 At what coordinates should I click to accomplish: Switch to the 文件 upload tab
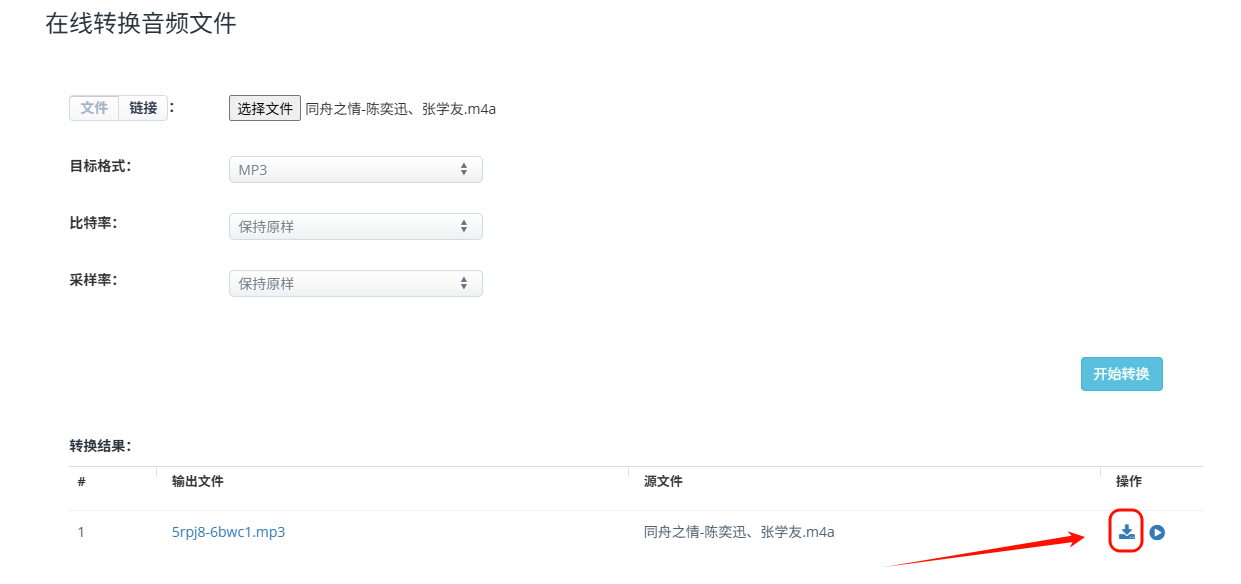click(x=94, y=108)
